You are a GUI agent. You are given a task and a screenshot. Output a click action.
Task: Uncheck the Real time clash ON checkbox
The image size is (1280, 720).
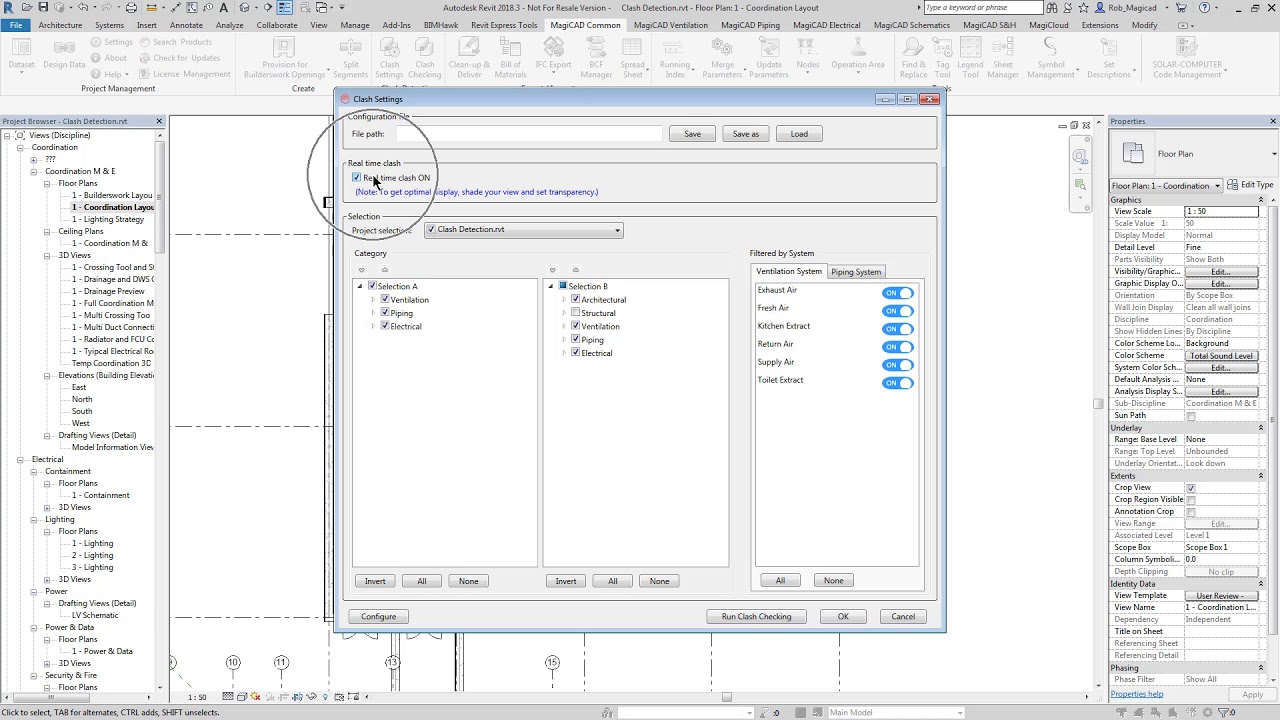pyautogui.click(x=357, y=178)
